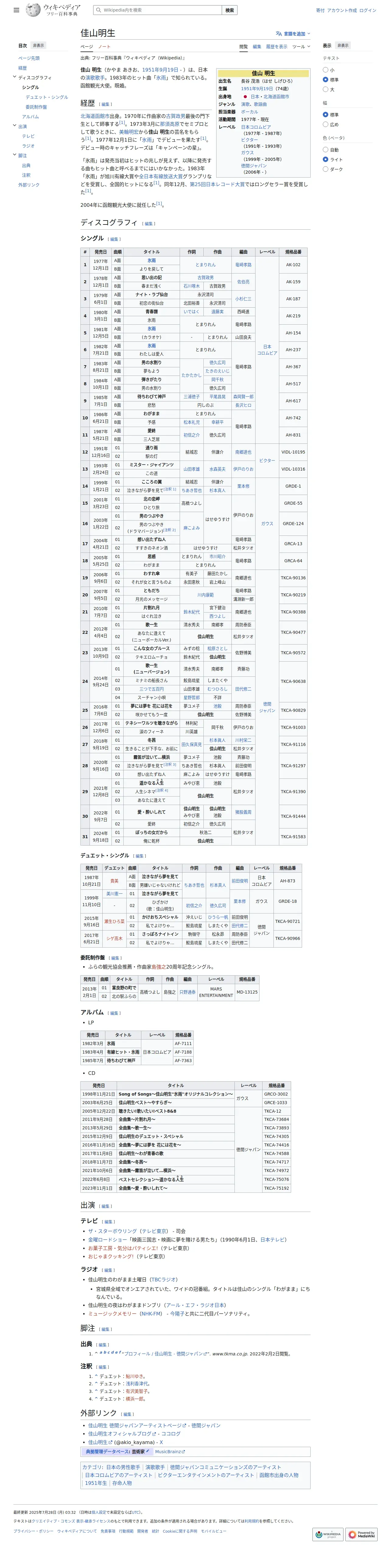Screen dimensions: 391x1568
Task: Open 佳山明生オフィシャルブログ external link
Action: [122, 1433]
